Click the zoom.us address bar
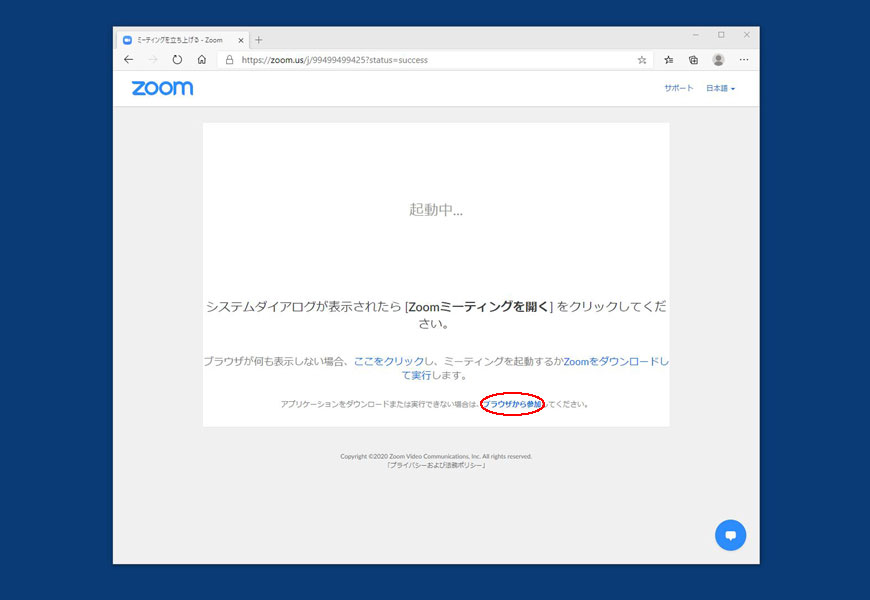This screenshot has height=600, width=870. [436, 60]
